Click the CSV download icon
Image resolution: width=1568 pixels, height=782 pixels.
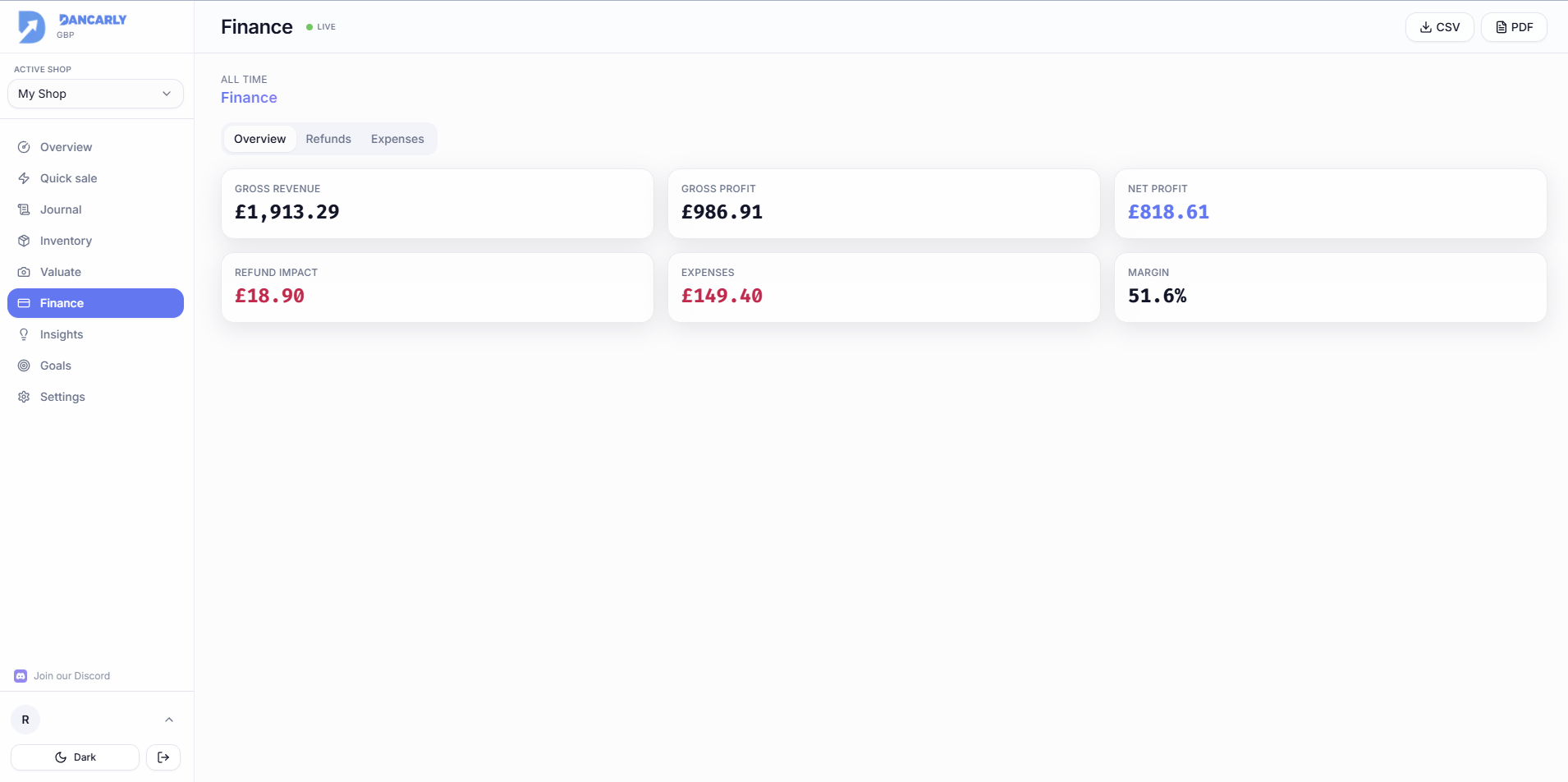point(1426,27)
